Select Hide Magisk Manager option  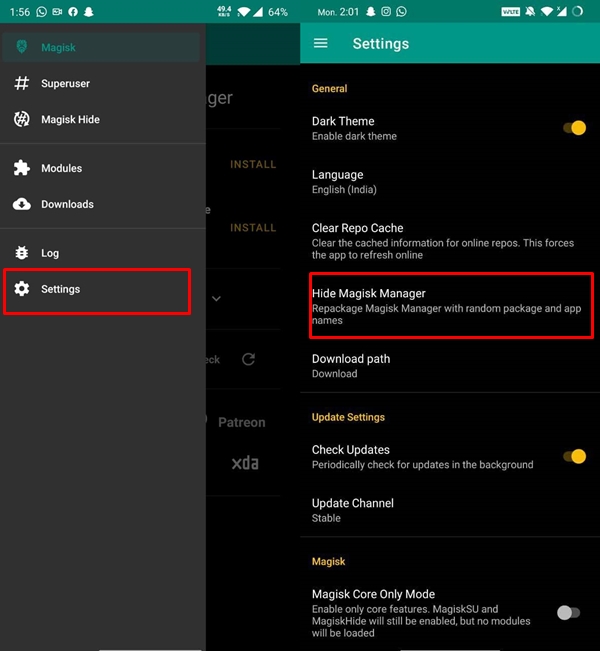pyautogui.click(x=451, y=306)
